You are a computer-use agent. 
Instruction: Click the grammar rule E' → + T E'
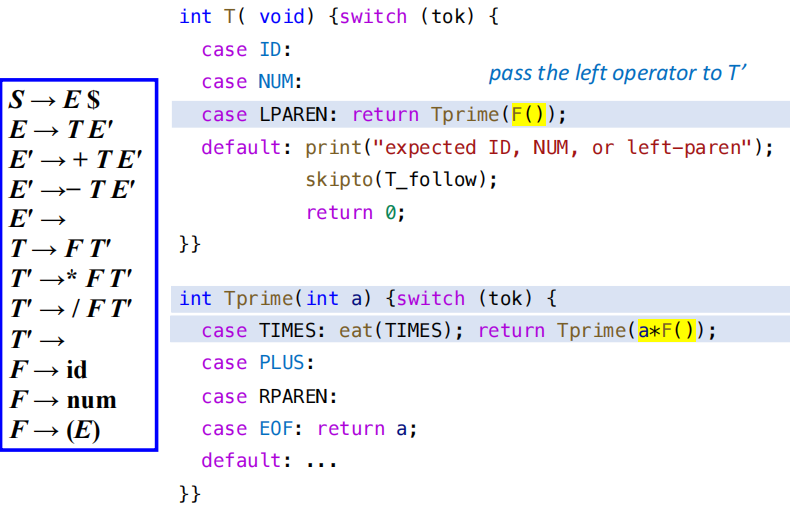75,159
